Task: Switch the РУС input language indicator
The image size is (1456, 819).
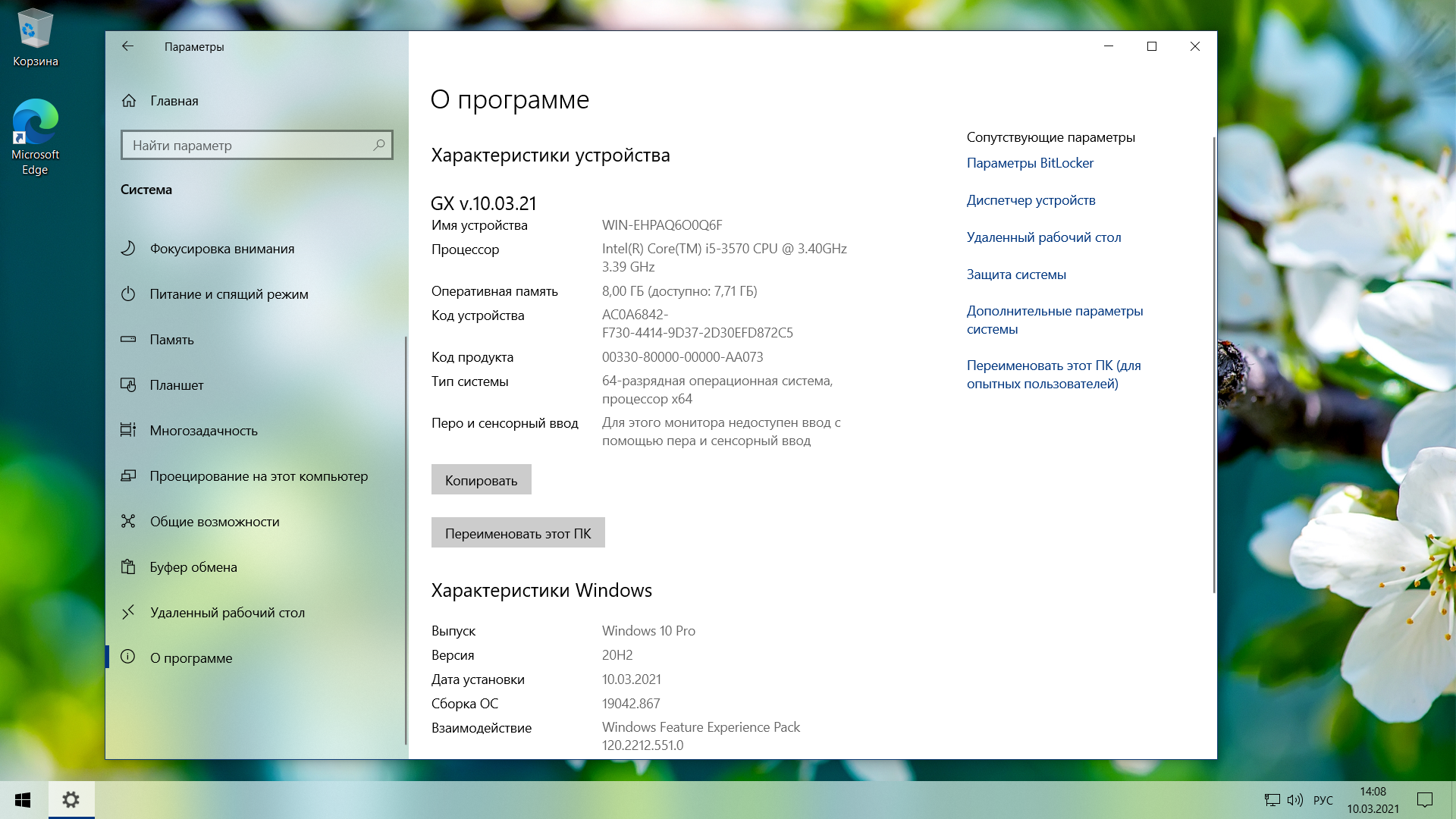Action: click(x=1323, y=800)
